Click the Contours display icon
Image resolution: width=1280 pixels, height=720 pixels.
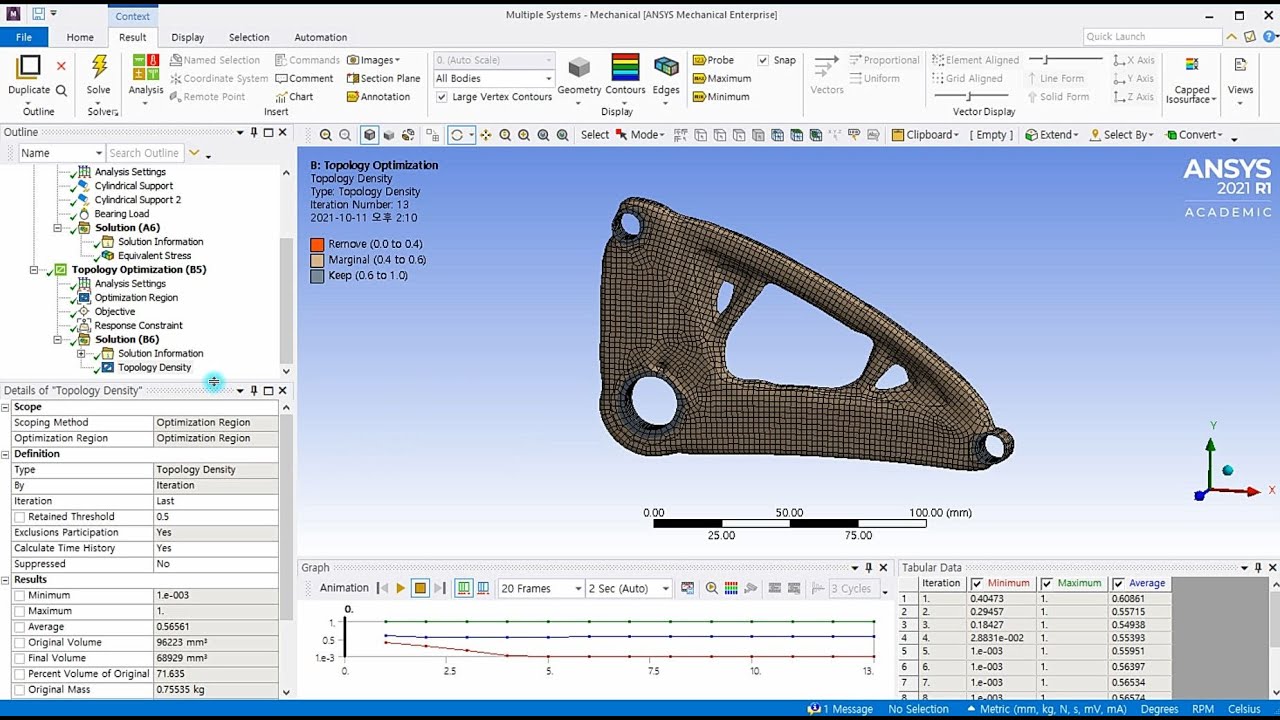[x=625, y=67]
